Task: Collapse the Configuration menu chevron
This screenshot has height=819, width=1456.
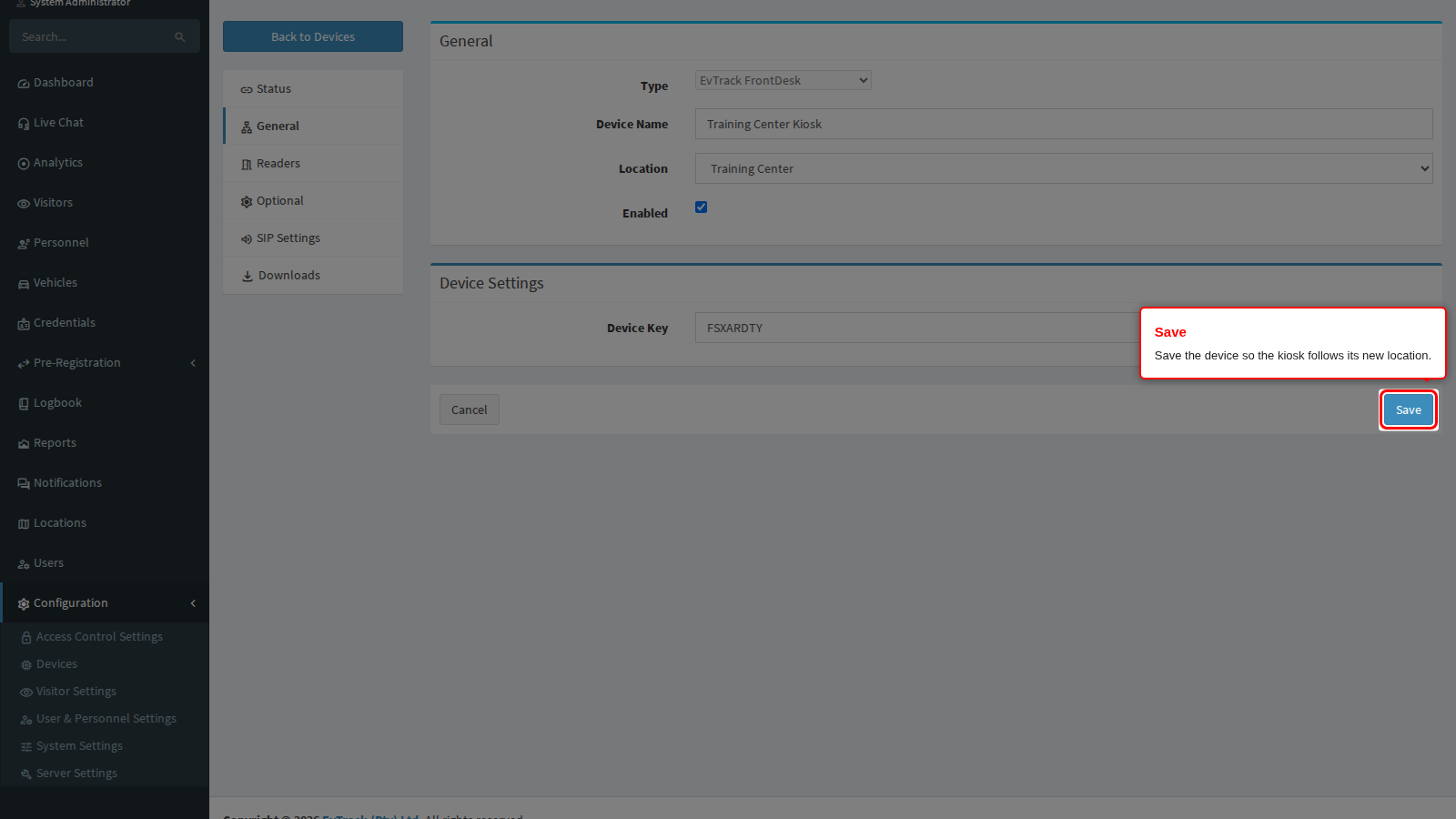Action: point(193,603)
